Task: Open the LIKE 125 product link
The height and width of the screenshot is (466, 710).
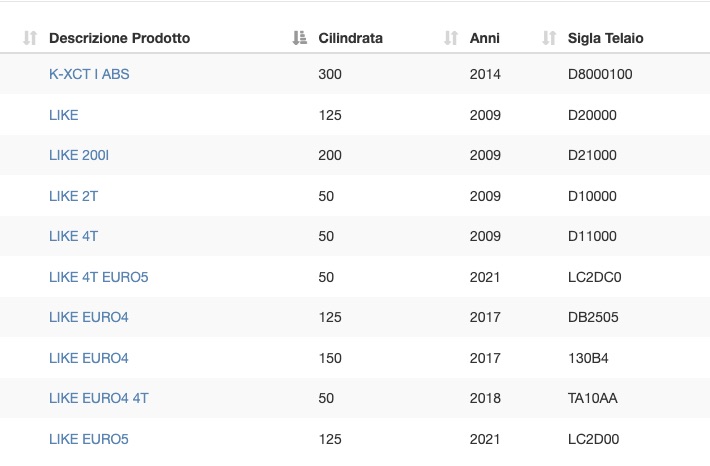Action: tap(64, 115)
